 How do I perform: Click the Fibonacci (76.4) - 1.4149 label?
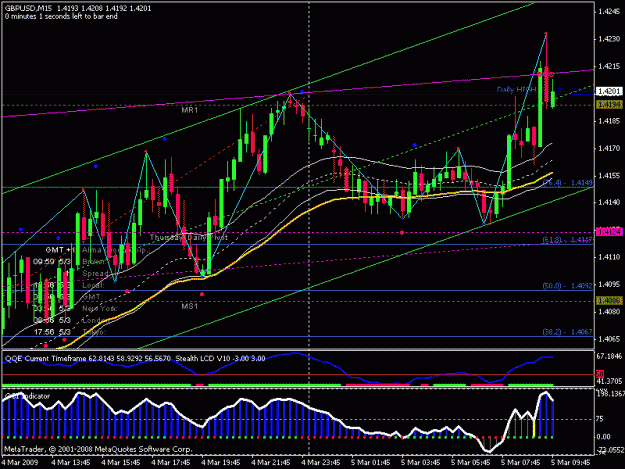568,182
